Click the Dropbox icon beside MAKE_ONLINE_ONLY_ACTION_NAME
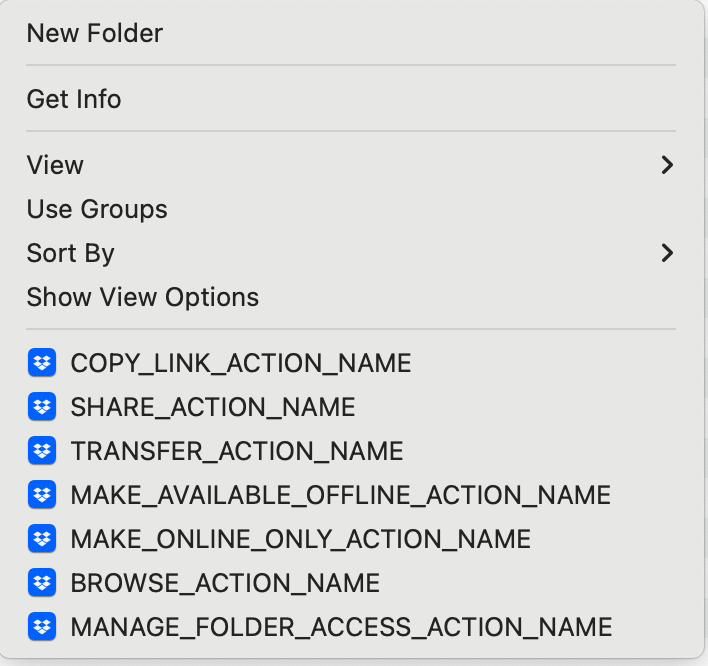Screen dimensions: 708x666 (x=41, y=539)
